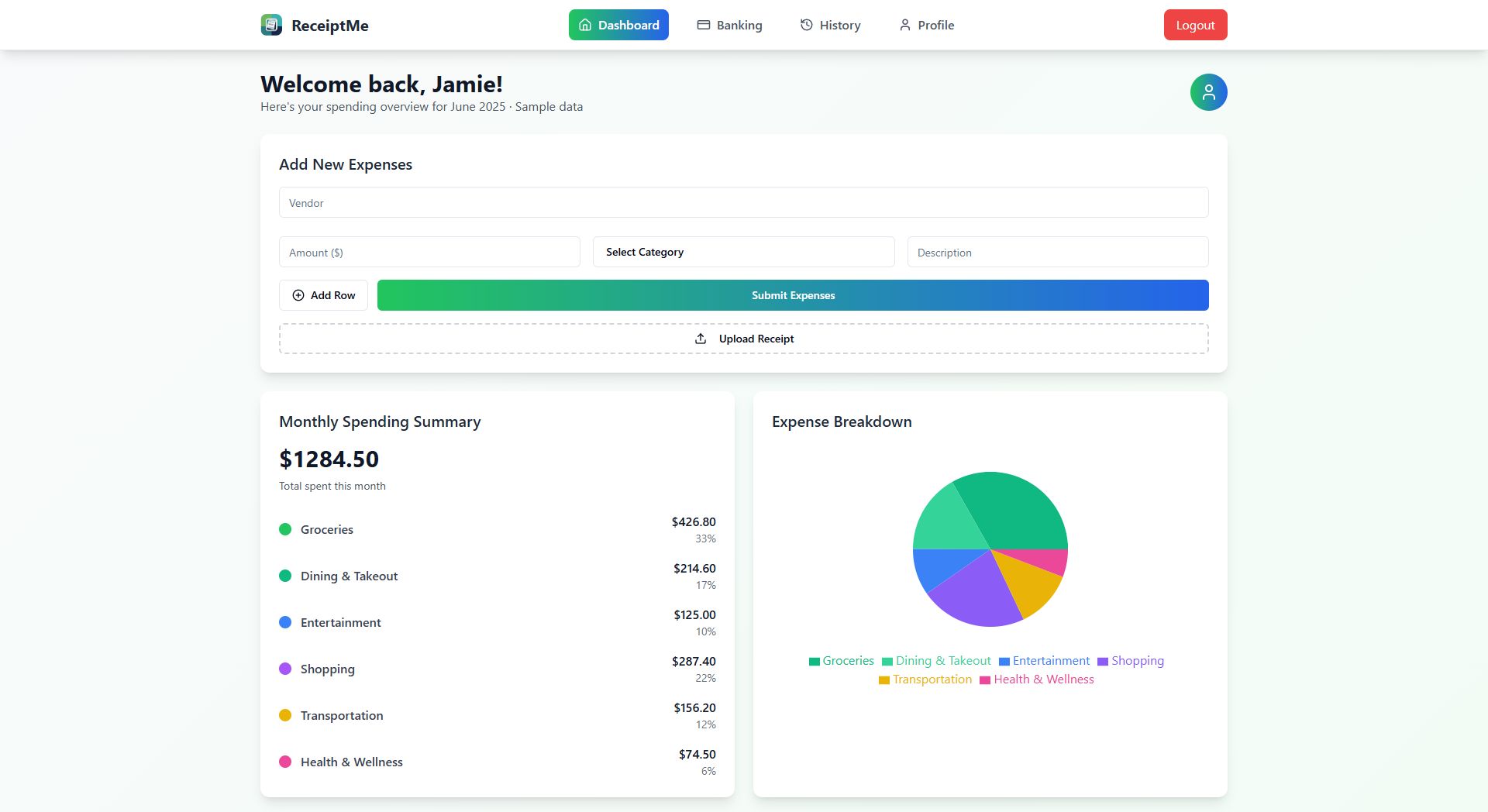This screenshot has width=1488, height=812.
Task: Log out with the red Logout button
Action: coord(1195,25)
